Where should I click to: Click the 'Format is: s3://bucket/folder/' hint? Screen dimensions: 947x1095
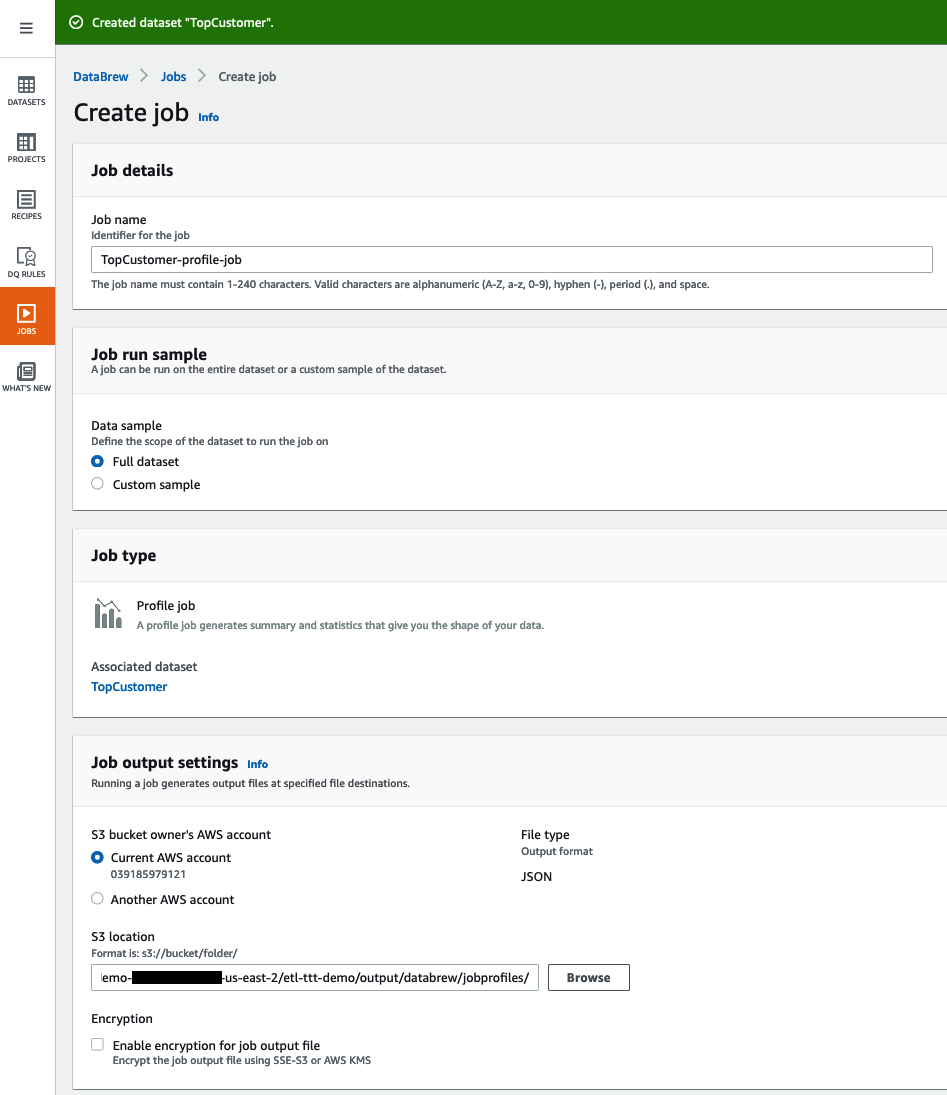pos(164,953)
